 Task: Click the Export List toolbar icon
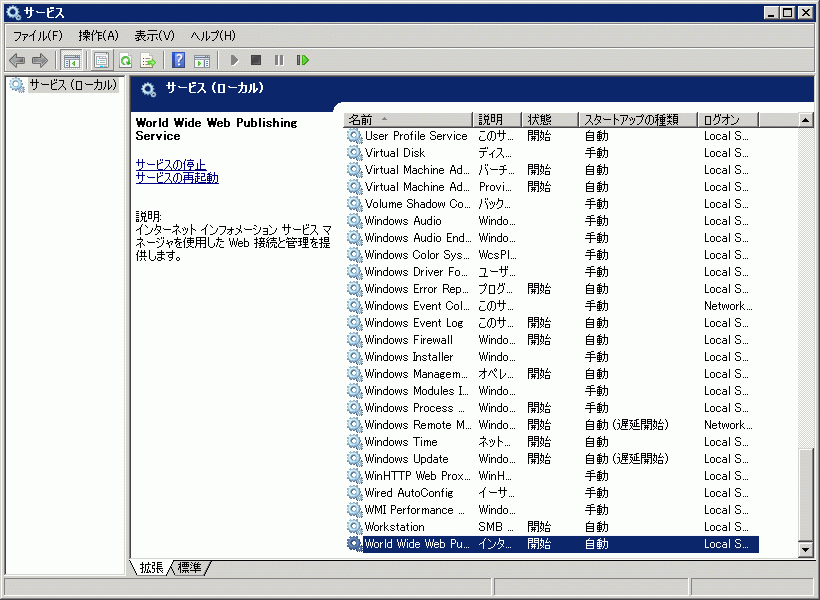(x=149, y=61)
